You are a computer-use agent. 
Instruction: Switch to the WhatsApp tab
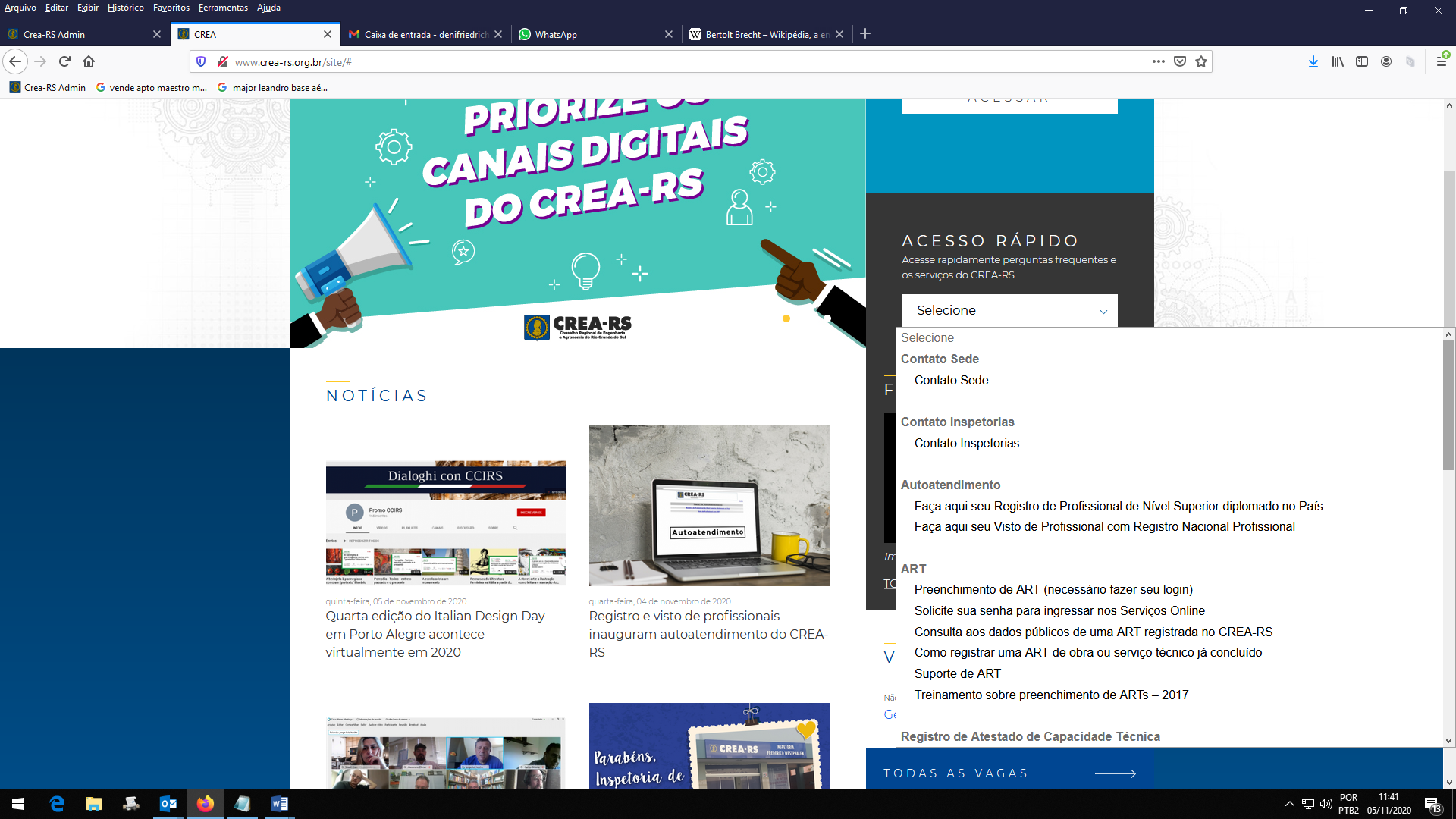coord(556,34)
